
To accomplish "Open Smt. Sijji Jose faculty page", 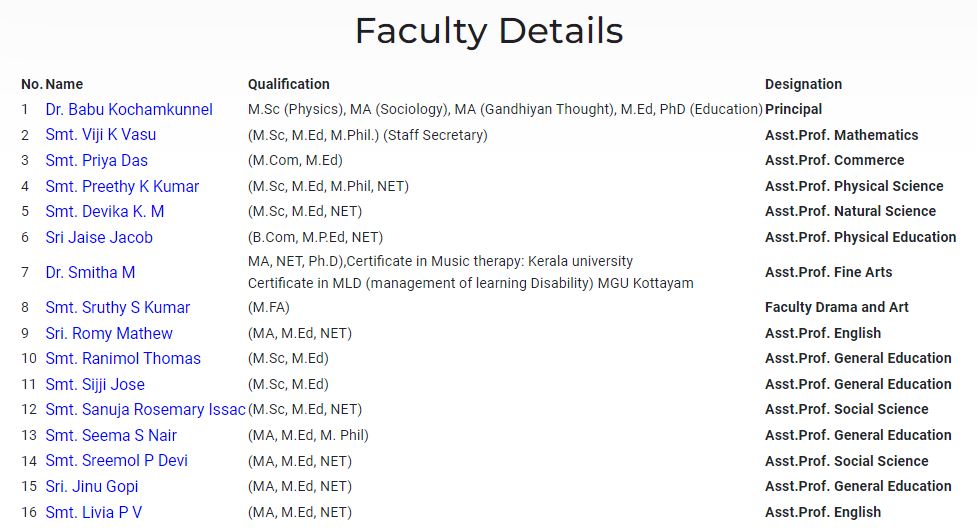I will pos(95,384).
